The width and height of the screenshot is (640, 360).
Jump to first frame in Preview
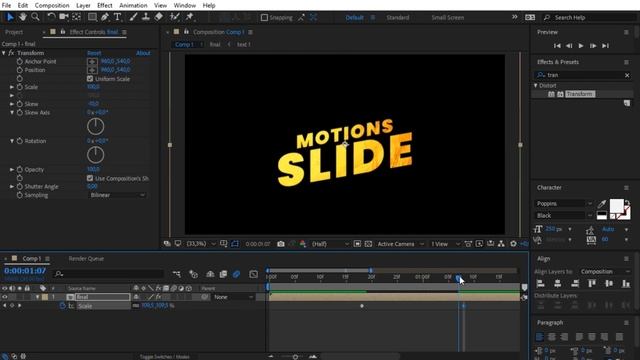pos(557,46)
